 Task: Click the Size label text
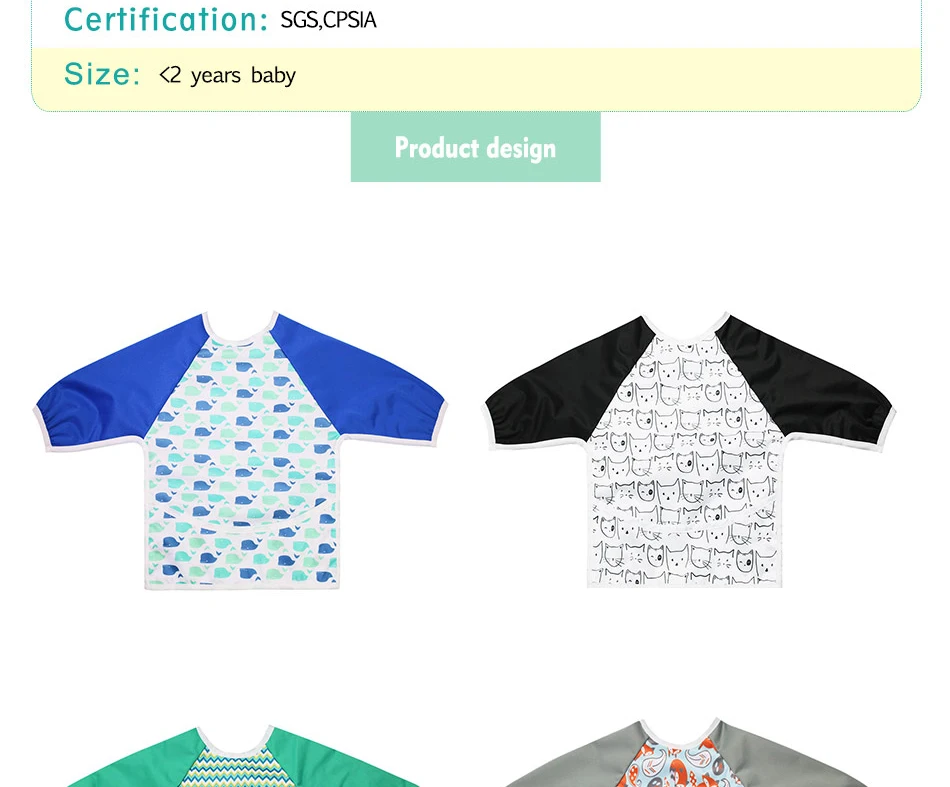[x=102, y=75]
